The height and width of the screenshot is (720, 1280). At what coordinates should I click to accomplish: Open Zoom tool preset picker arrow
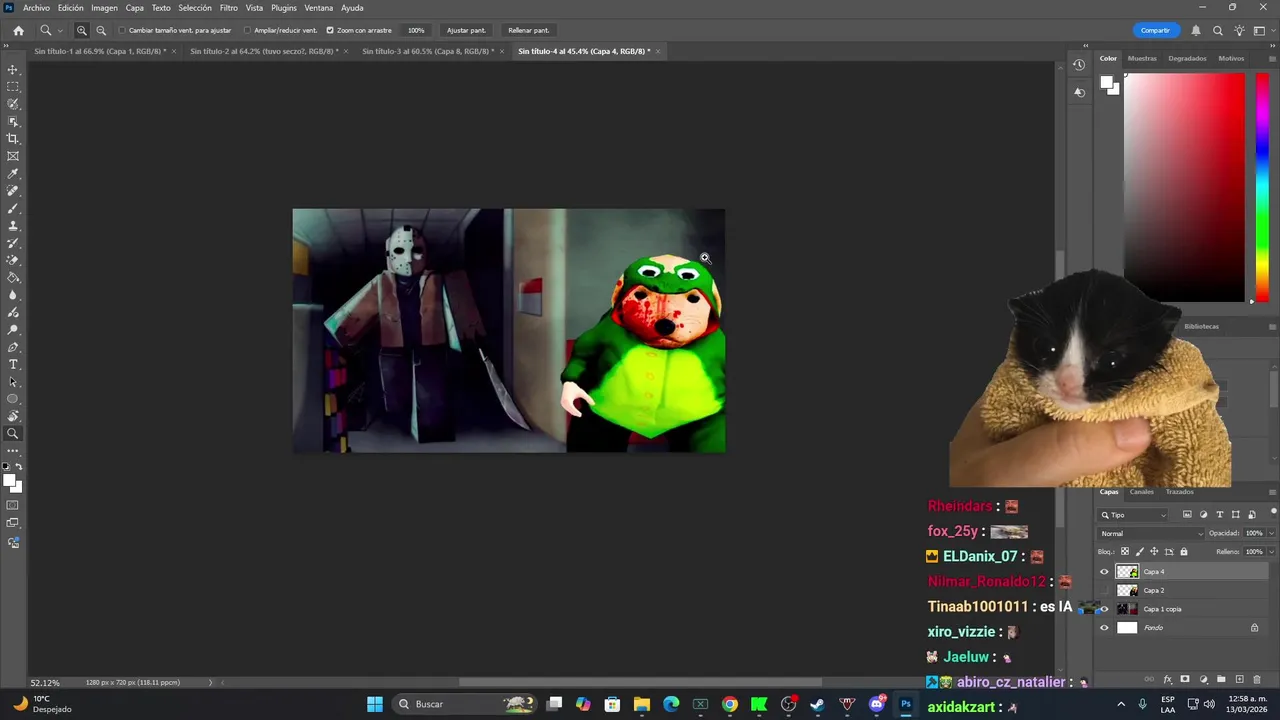coord(59,30)
